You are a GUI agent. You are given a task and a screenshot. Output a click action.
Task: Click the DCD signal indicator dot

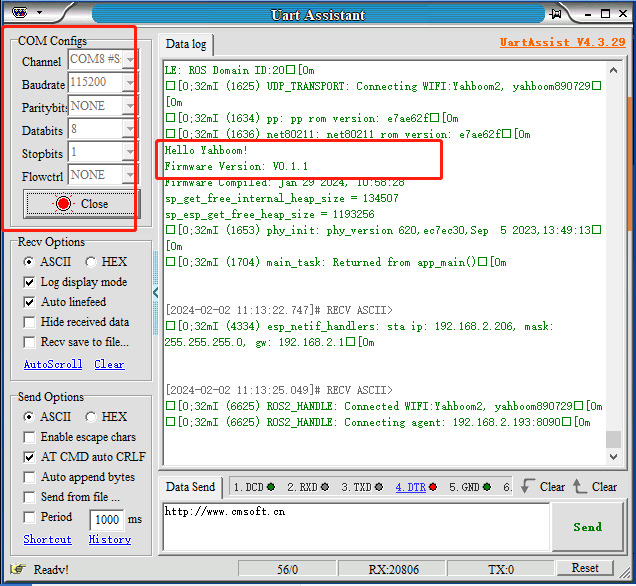pyautogui.click(x=271, y=487)
